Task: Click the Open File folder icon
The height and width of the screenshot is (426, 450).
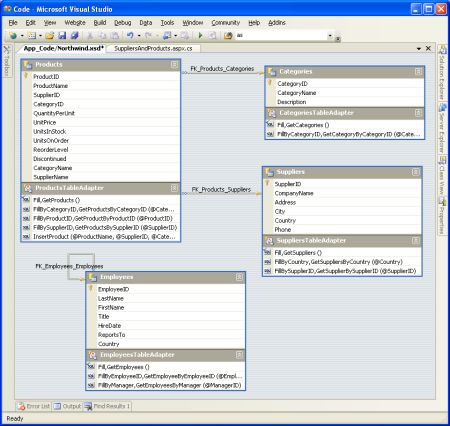Action: tap(50, 35)
